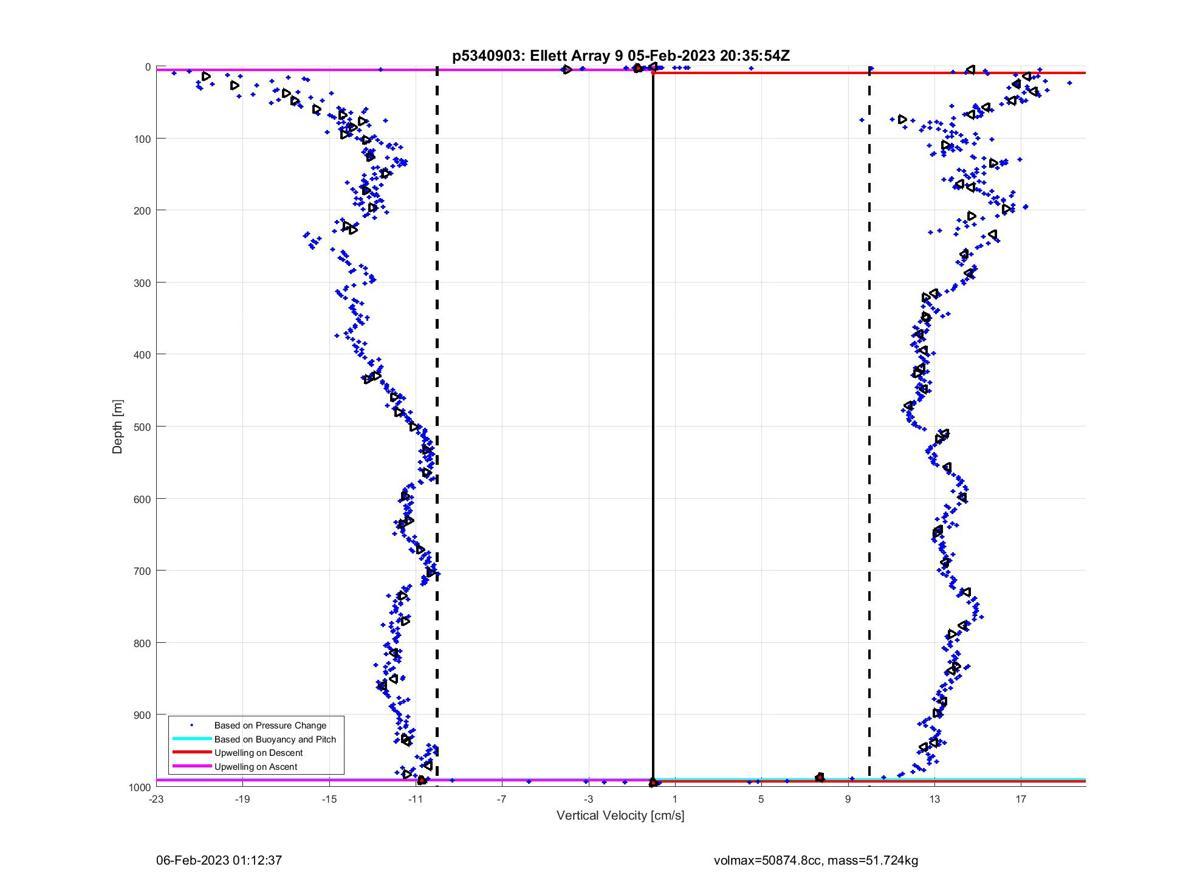The image size is (1200, 885).
Task: Click the cyan line swatch in legend
Action: [x=191, y=739]
